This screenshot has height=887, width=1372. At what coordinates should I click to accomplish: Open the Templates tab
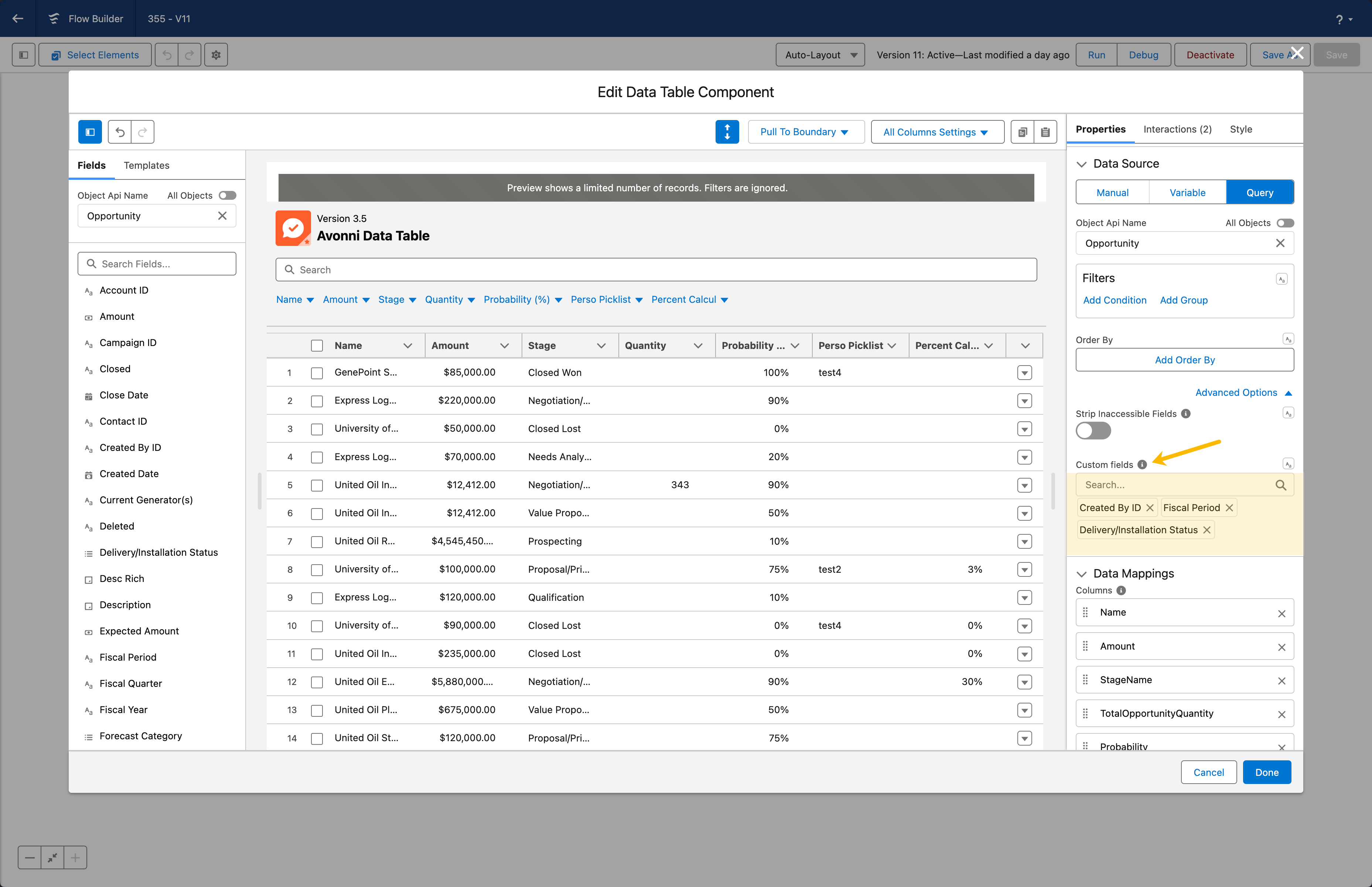[x=146, y=165]
